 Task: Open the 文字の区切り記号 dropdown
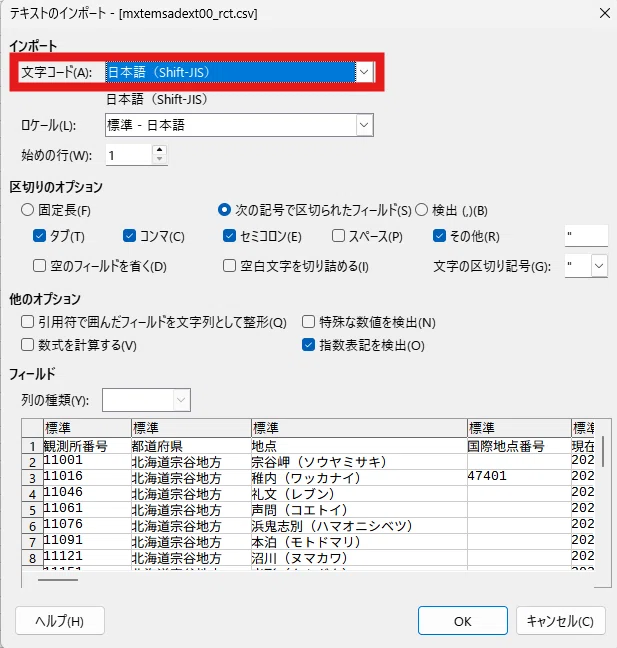[599, 266]
